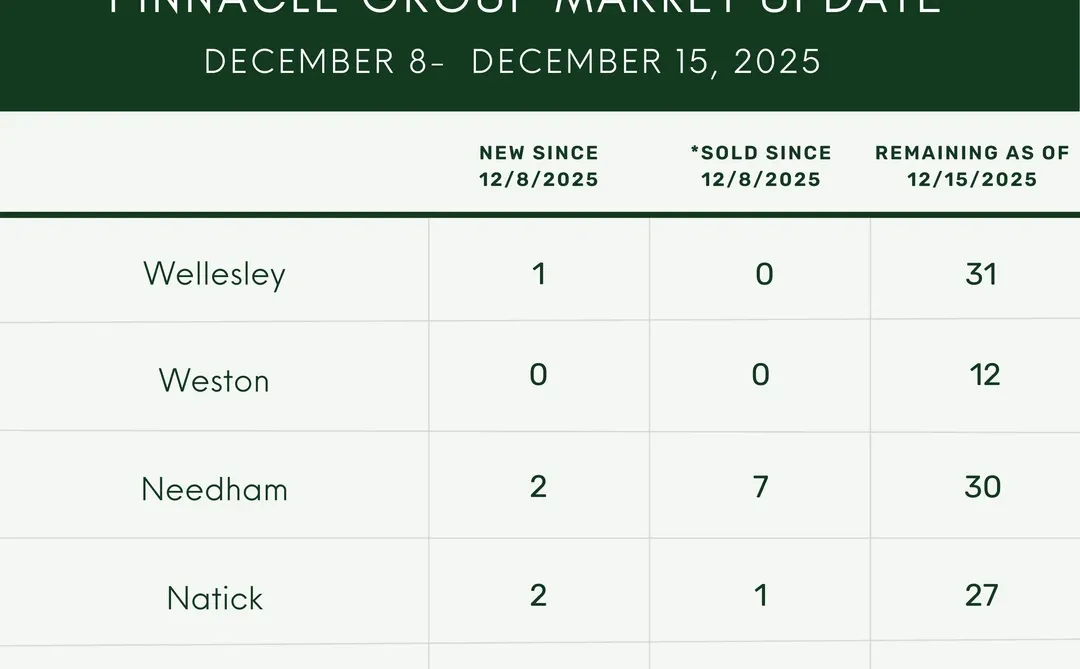Select Natick's new listings value 2
The height and width of the screenshot is (669, 1080).
[539, 595]
